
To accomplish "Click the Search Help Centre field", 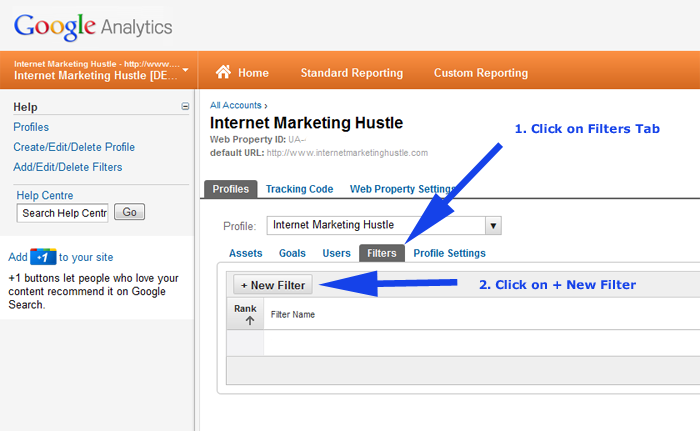I will 62,213.
